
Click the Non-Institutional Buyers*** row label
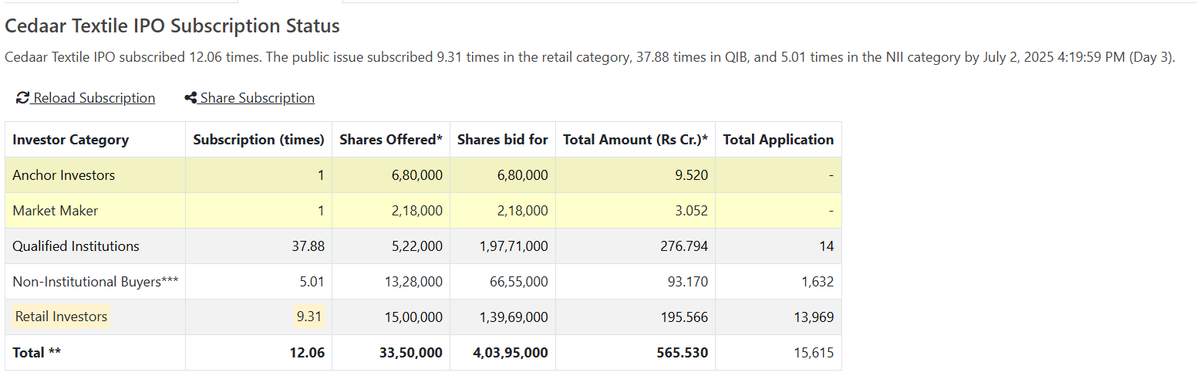pos(96,282)
